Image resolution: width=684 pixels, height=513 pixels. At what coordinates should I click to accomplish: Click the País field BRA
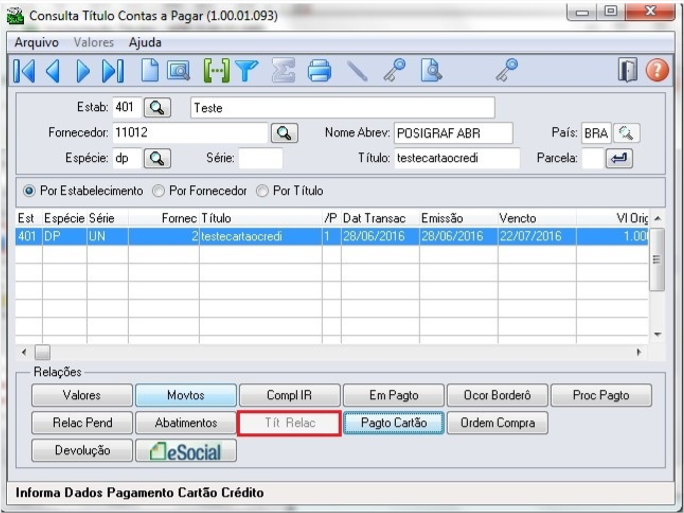(x=596, y=133)
